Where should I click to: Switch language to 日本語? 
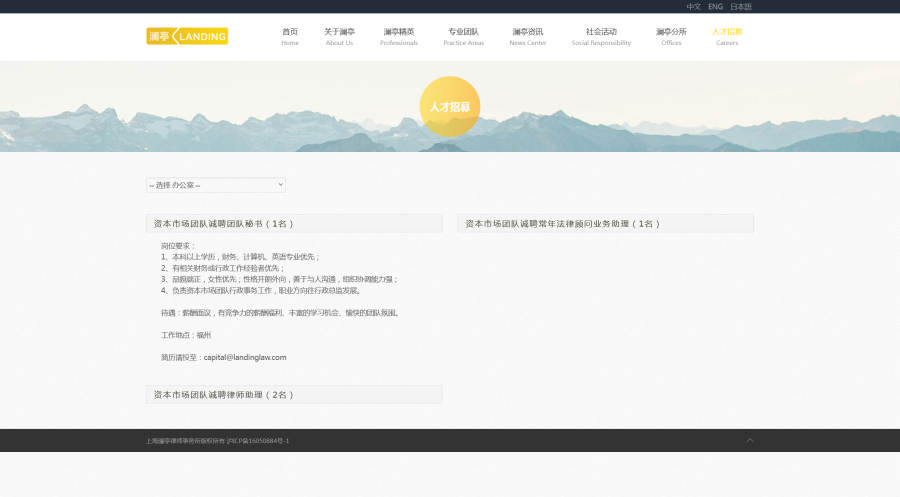pos(740,7)
